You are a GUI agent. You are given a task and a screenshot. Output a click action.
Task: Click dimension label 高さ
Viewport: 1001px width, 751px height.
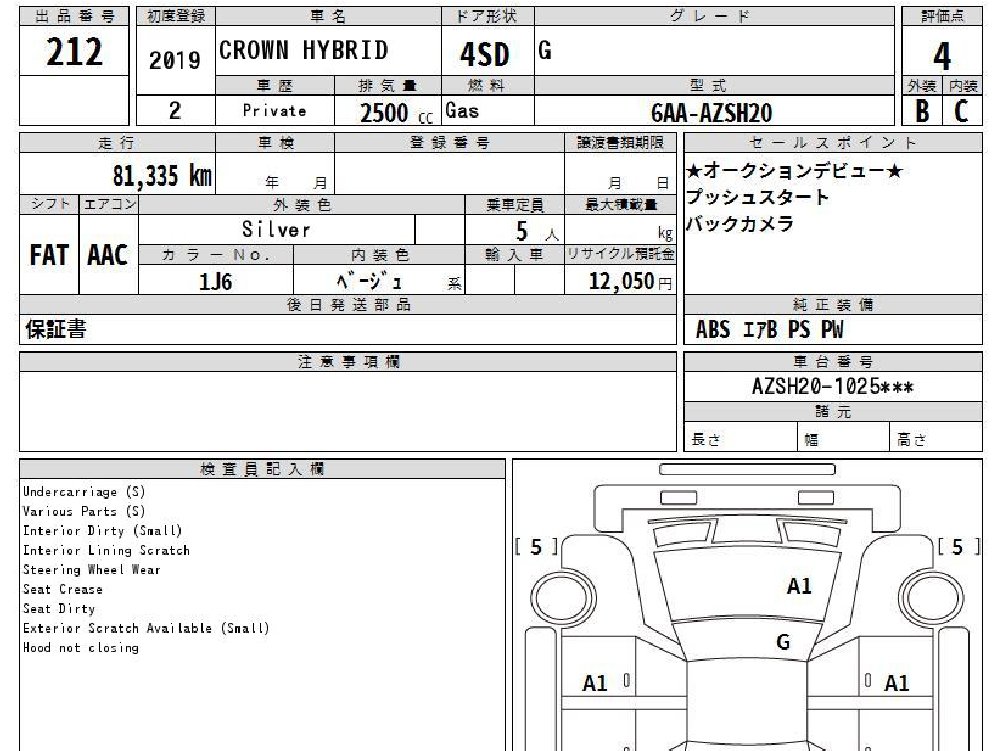pyautogui.click(x=912, y=439)
